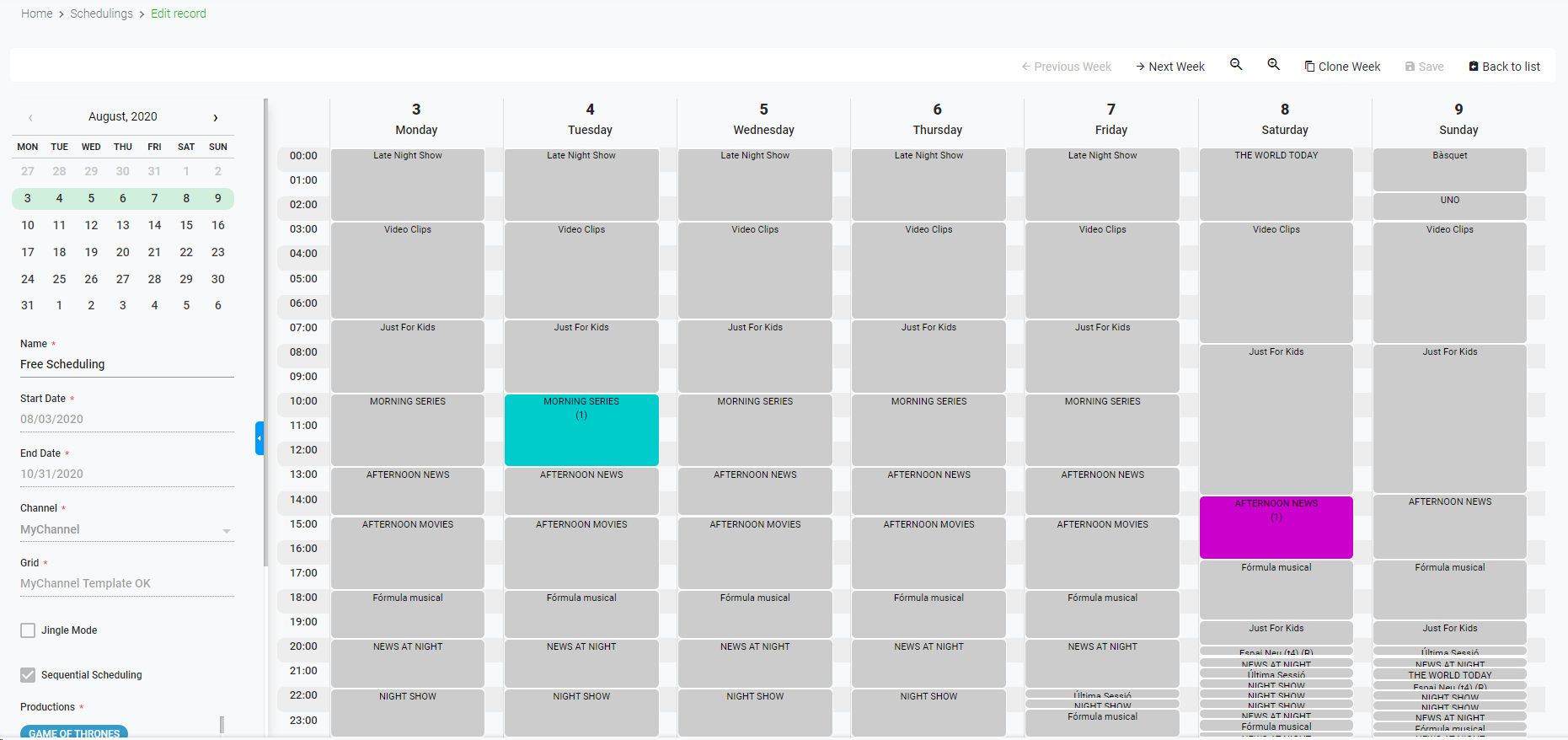Open the Channel dropdown
This screenshot has height=740, width=1568.
[126, 530]
